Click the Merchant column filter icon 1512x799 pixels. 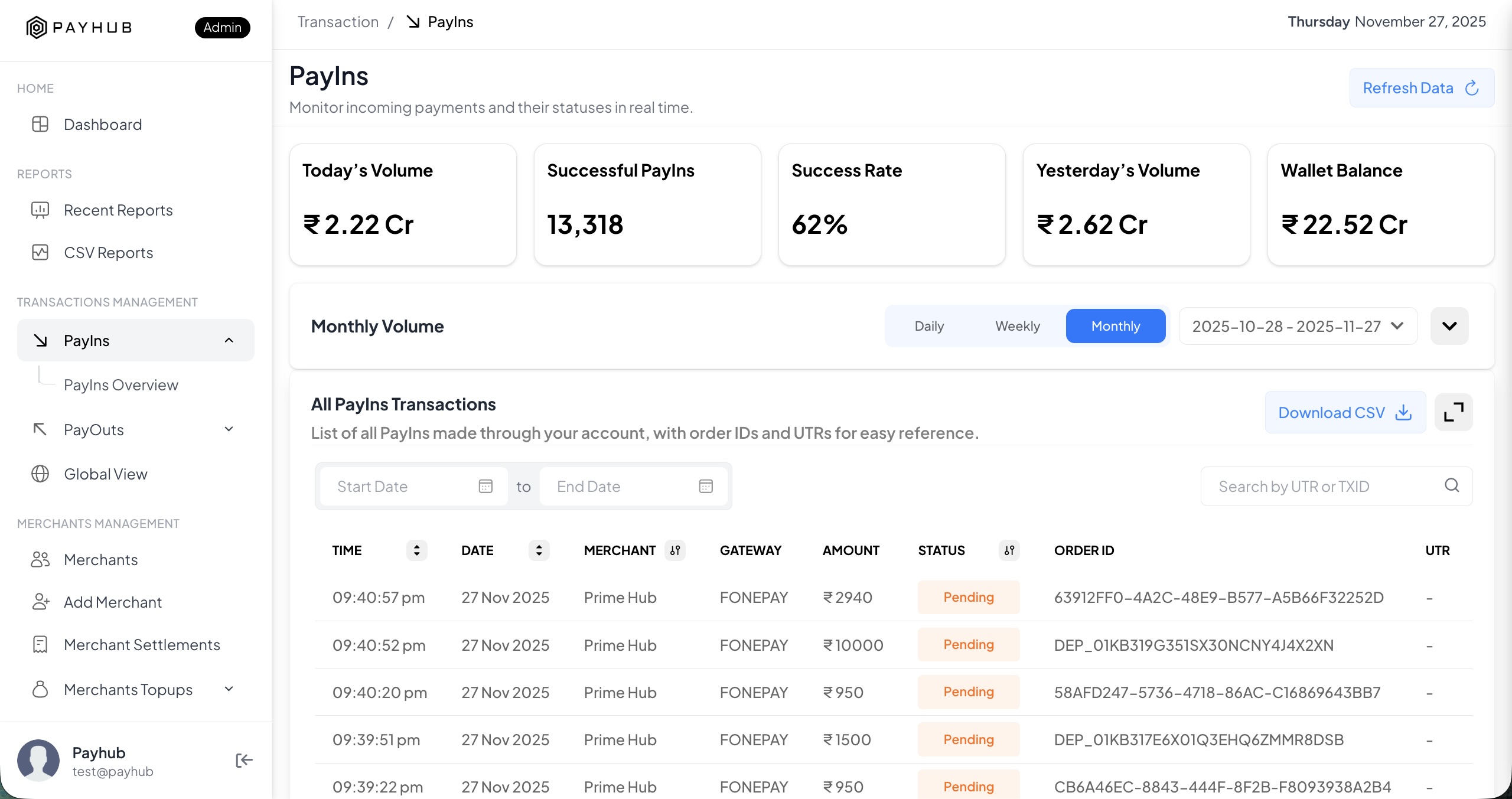pyautogui.click(x=675, y=550)
